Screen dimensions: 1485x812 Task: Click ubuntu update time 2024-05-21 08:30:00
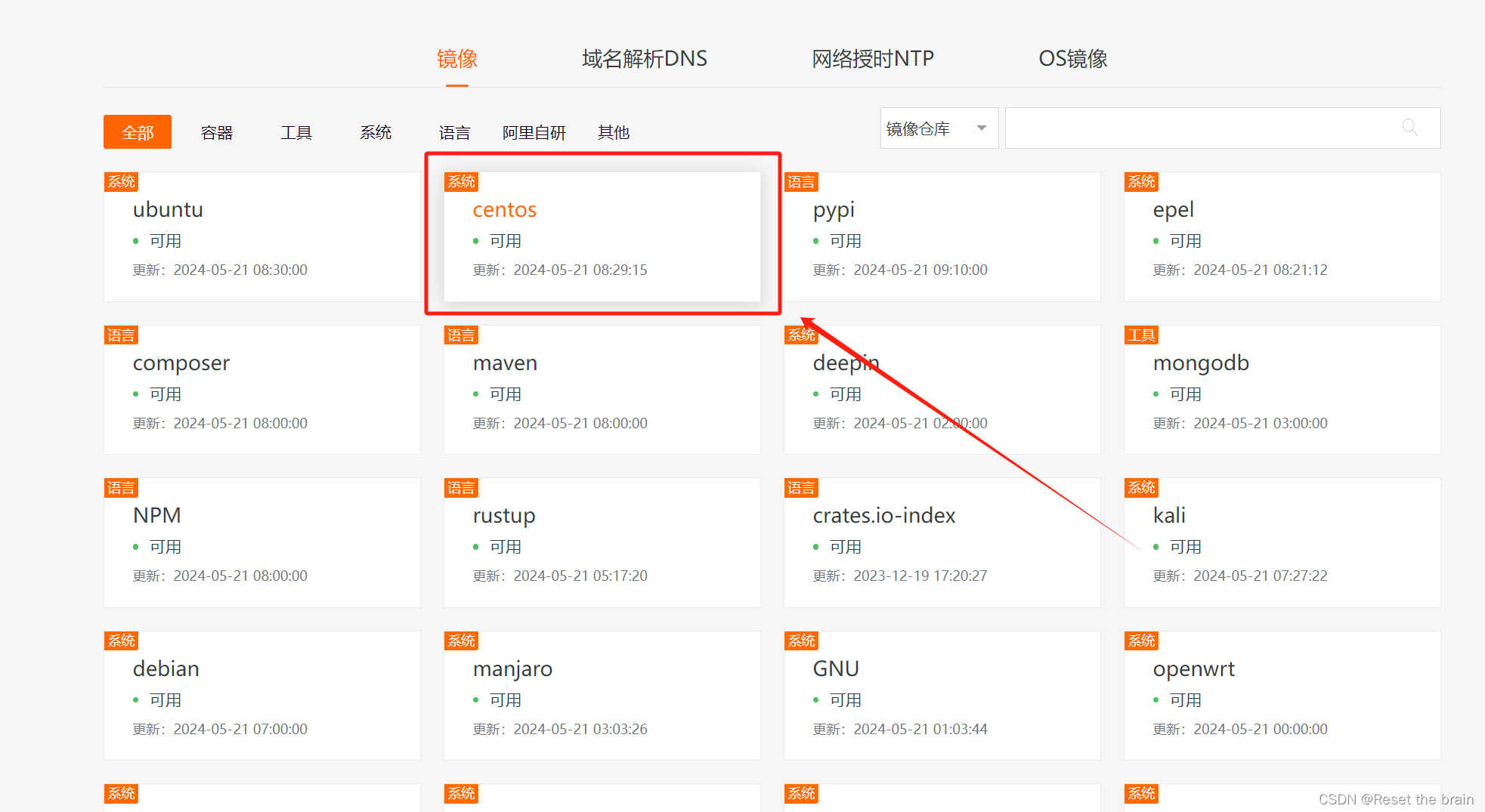tap(240, 270)
